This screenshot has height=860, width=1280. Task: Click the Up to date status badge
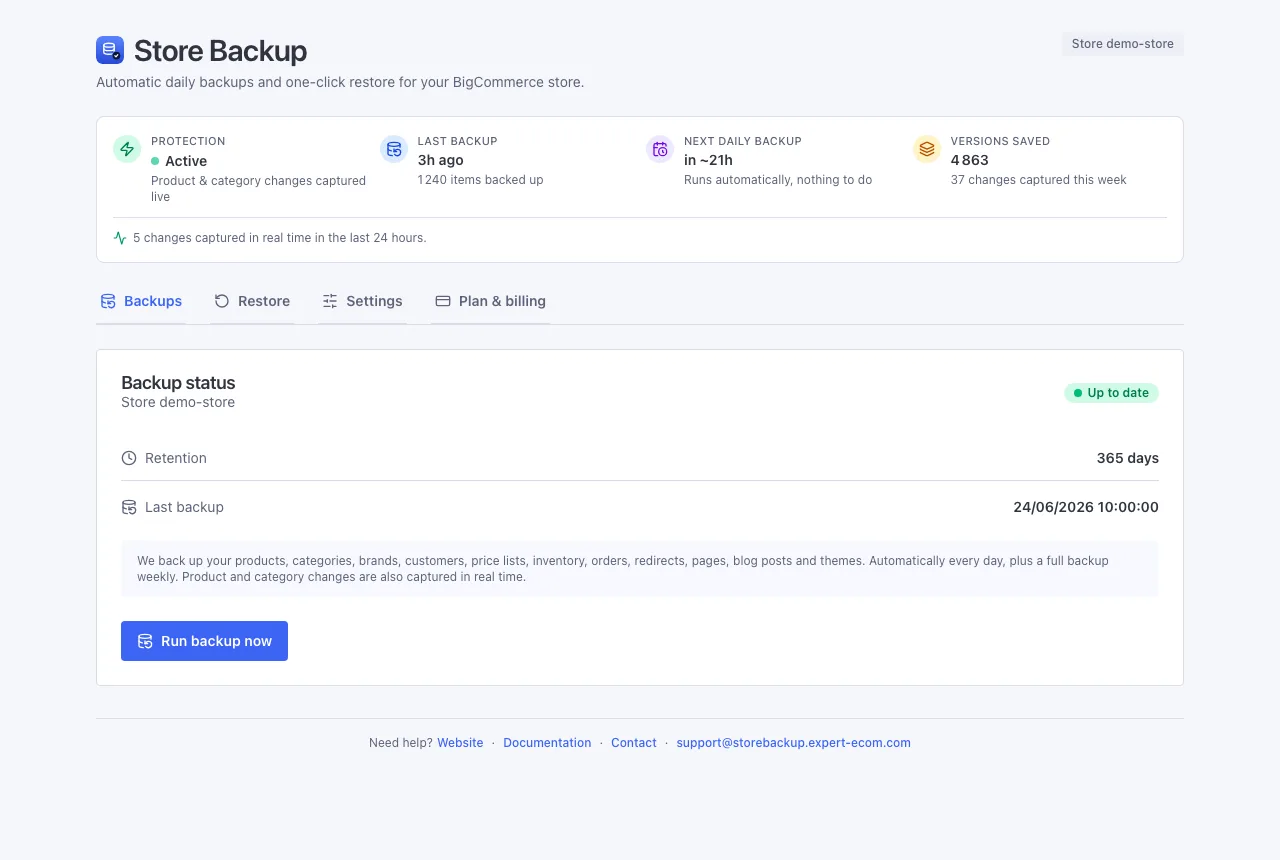pyautogui.click(x=1111, y=393)
